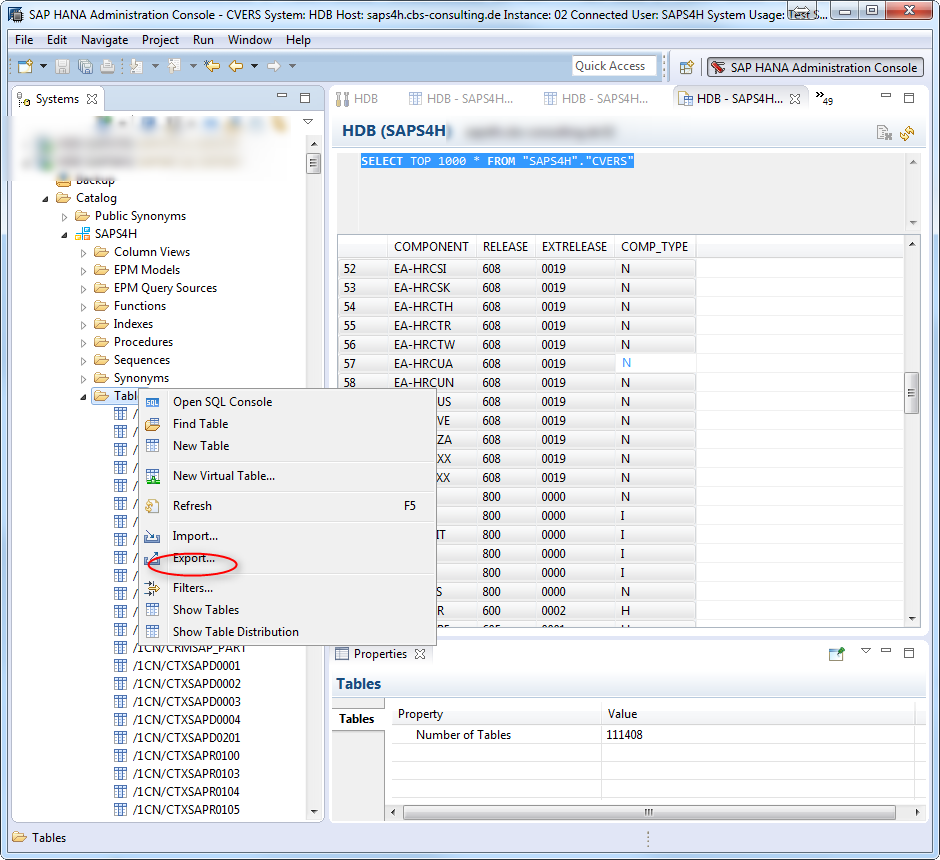
Task: Maximize the Properties view
Action: (909, 653)
